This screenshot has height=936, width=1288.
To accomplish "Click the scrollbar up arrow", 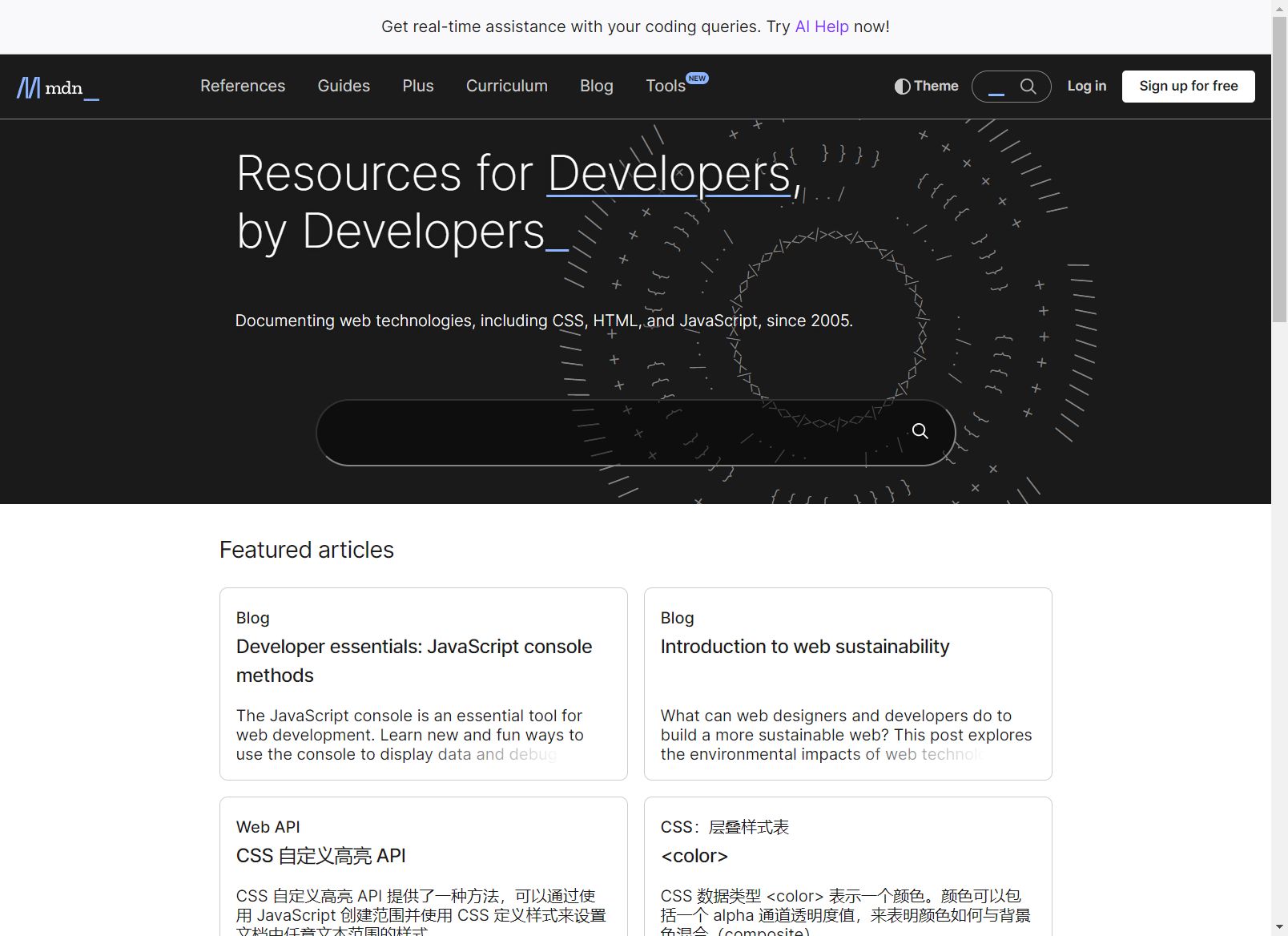I will 1280,7.
